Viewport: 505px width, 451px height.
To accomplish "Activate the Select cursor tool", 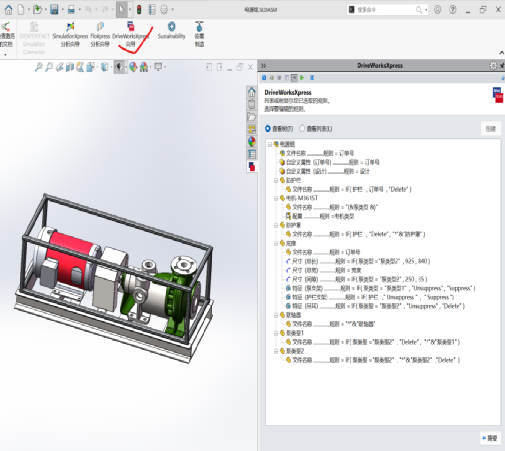I will tap(121, 10).
